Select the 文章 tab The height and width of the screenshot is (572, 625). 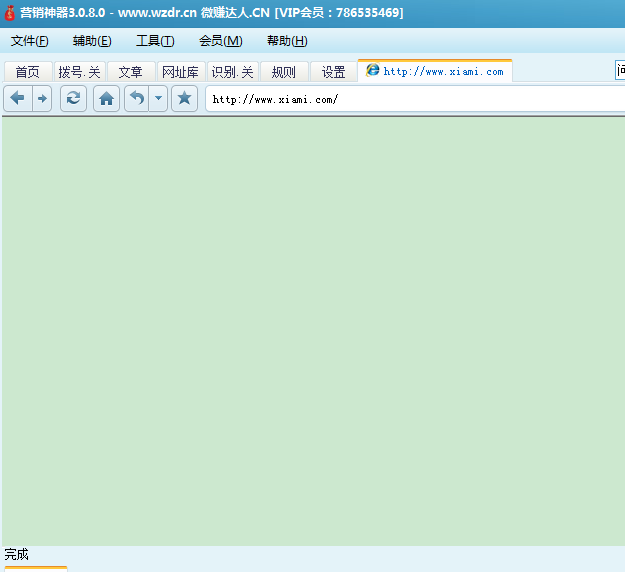tap(130, 72)
